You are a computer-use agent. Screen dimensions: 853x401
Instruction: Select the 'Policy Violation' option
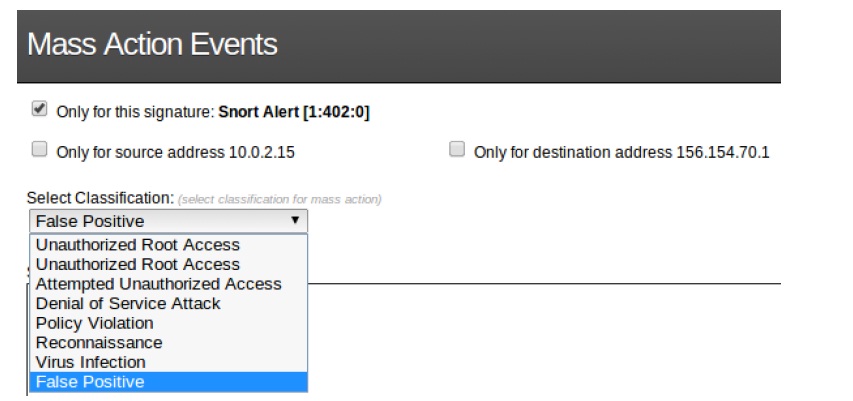(95, 323)
